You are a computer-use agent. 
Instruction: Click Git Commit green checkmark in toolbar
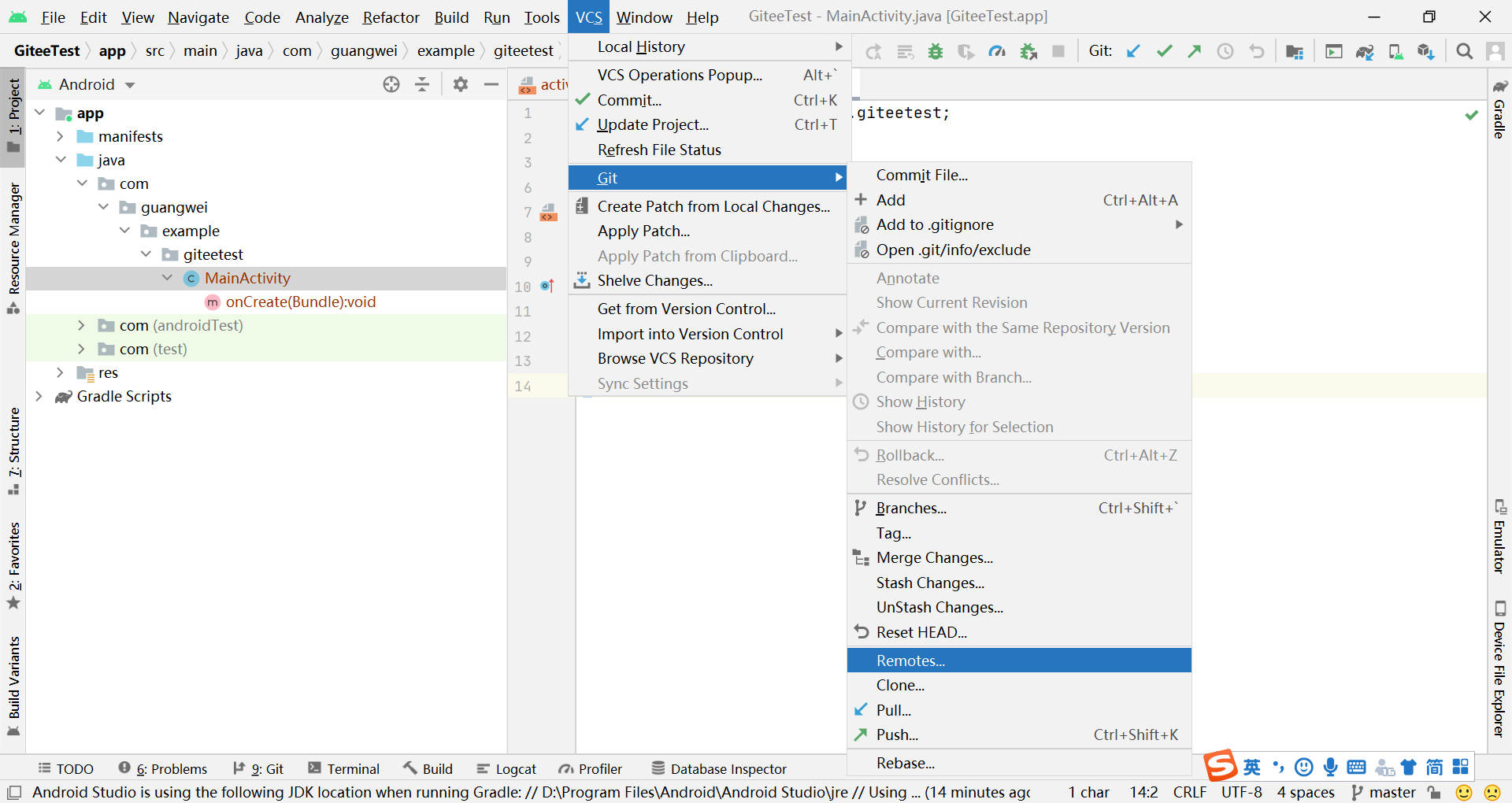coord(1164,51)
